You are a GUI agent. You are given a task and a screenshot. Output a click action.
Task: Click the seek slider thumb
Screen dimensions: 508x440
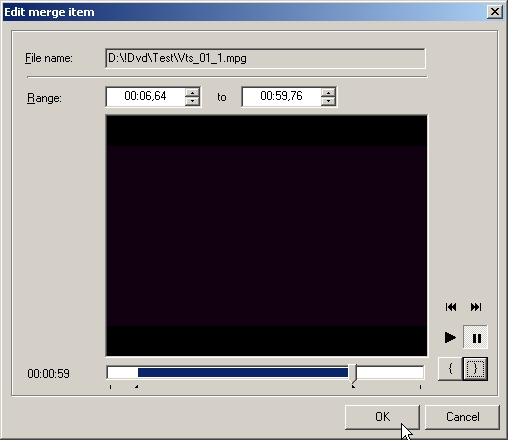(x=353, y=373)
